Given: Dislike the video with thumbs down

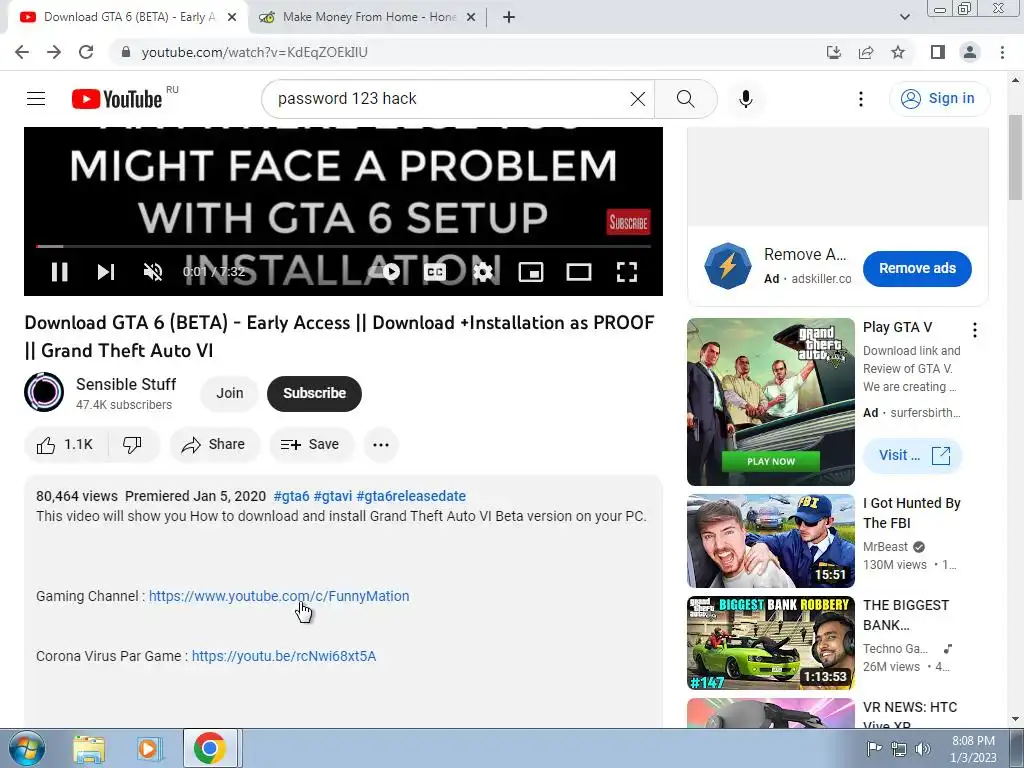Looking at the screenshot, I should (x=133, y=445).
